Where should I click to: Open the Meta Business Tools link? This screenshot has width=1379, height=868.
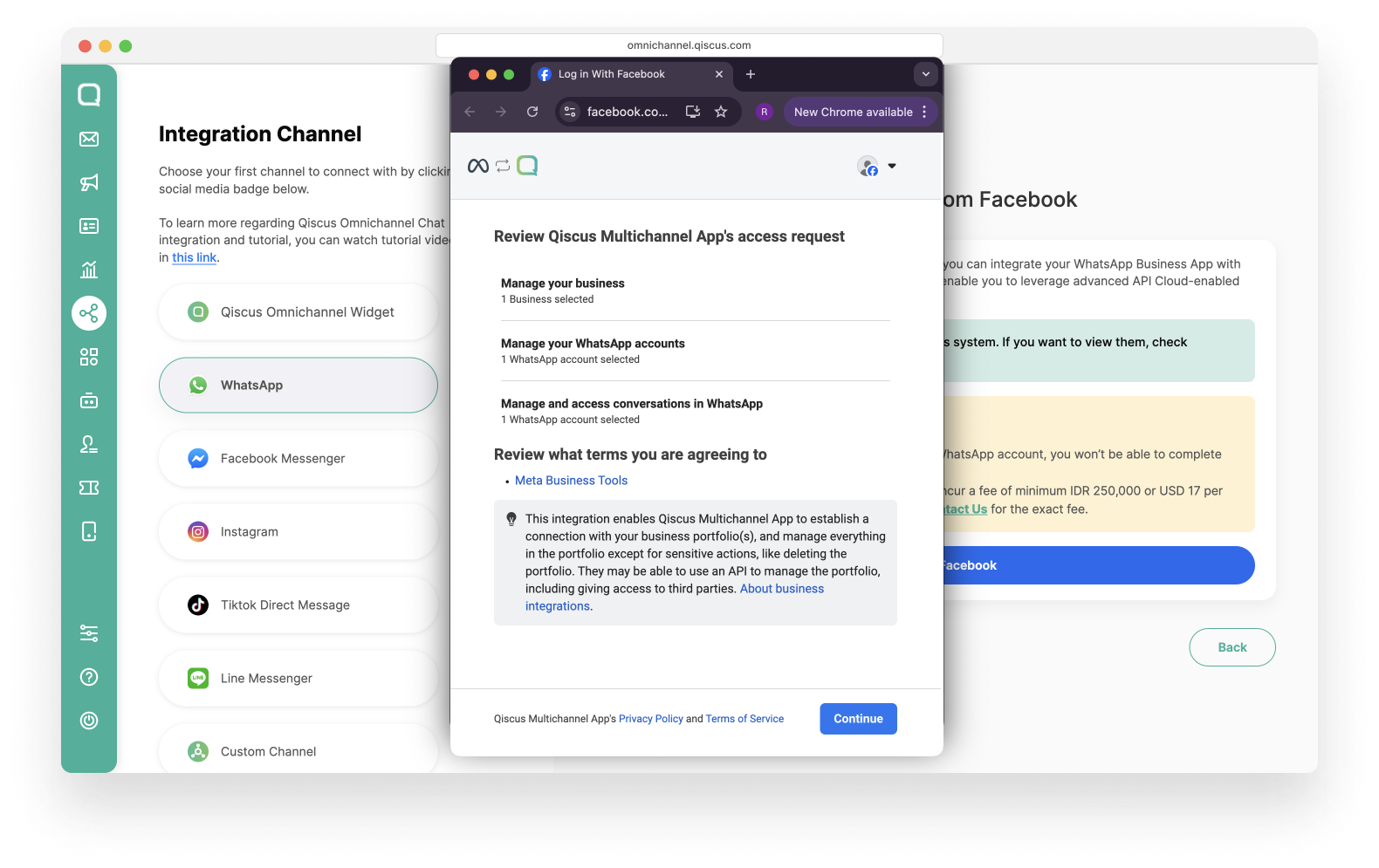pos(571,481)
